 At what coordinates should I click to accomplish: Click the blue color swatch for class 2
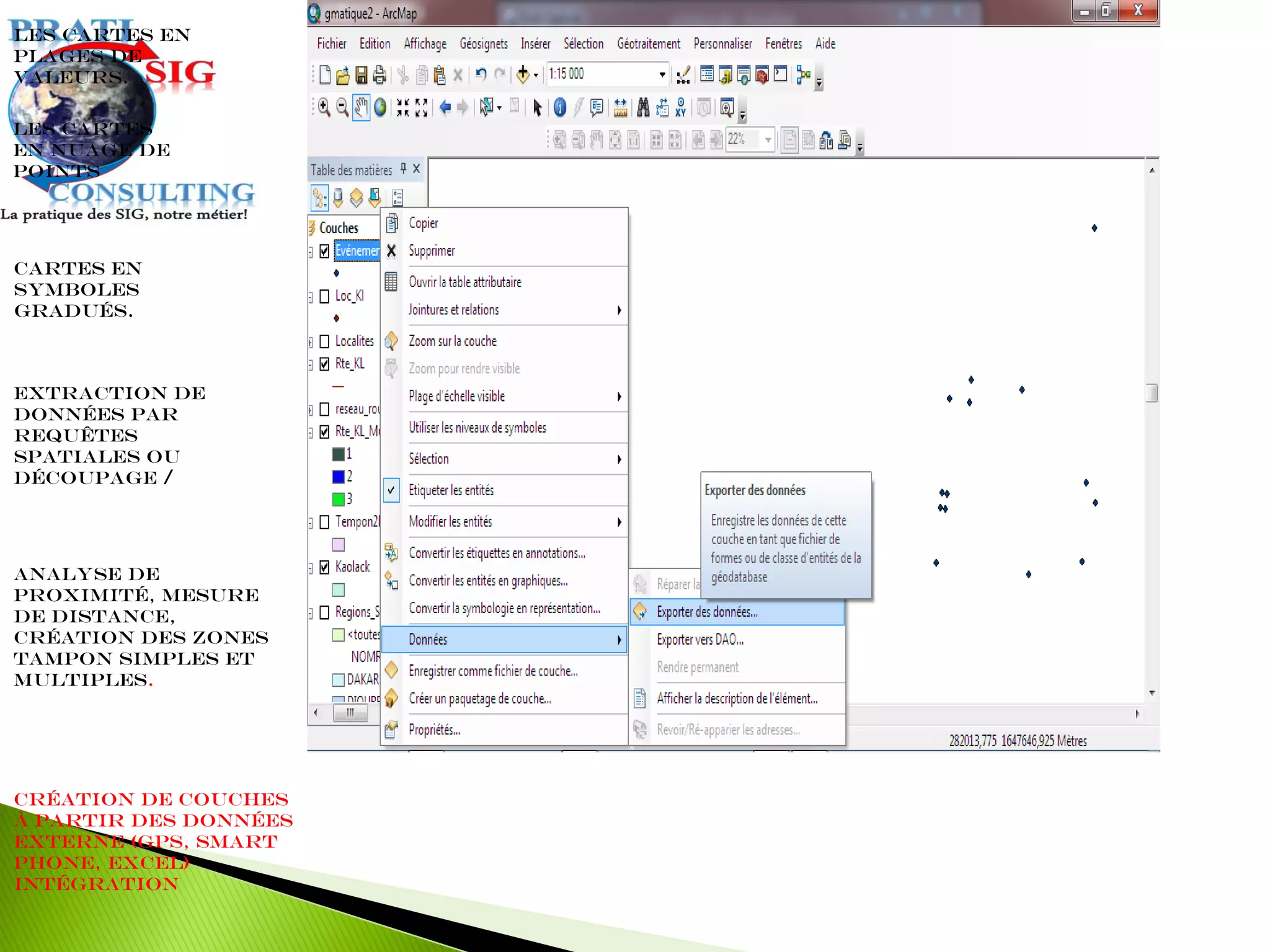[339, 477]
